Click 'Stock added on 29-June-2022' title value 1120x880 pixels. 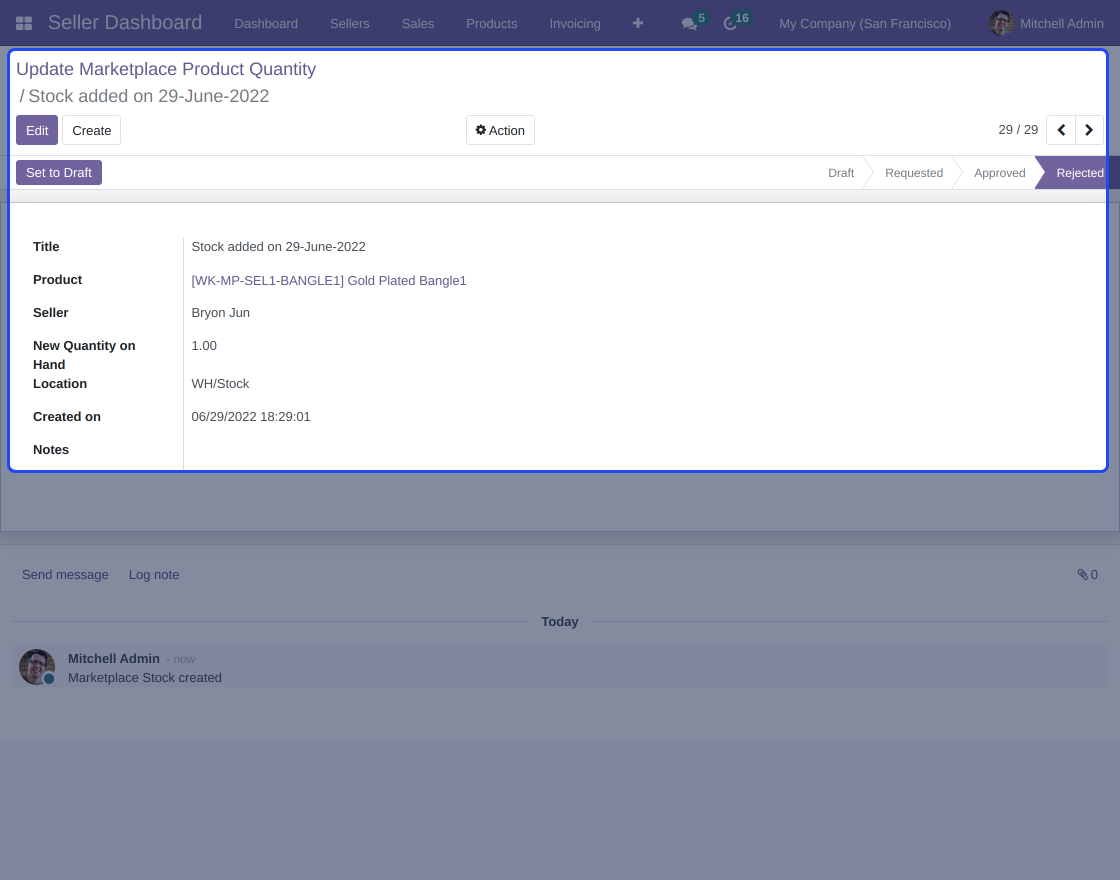coord(279,246)
